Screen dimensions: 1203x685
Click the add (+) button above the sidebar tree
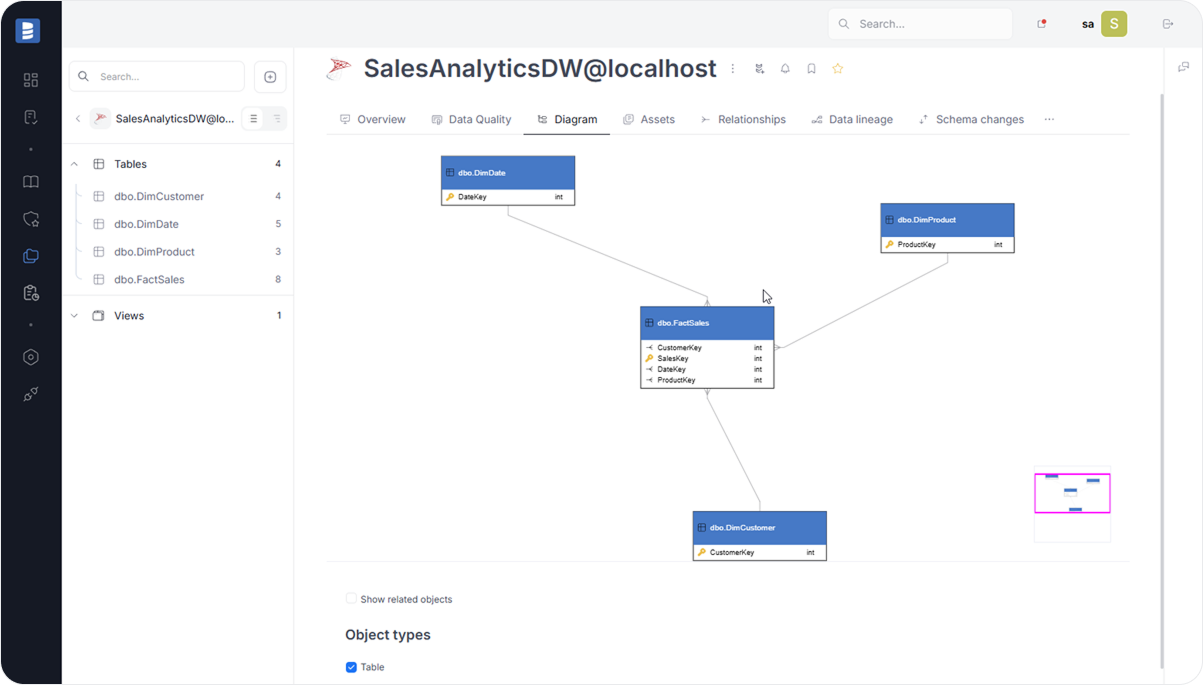269,76
